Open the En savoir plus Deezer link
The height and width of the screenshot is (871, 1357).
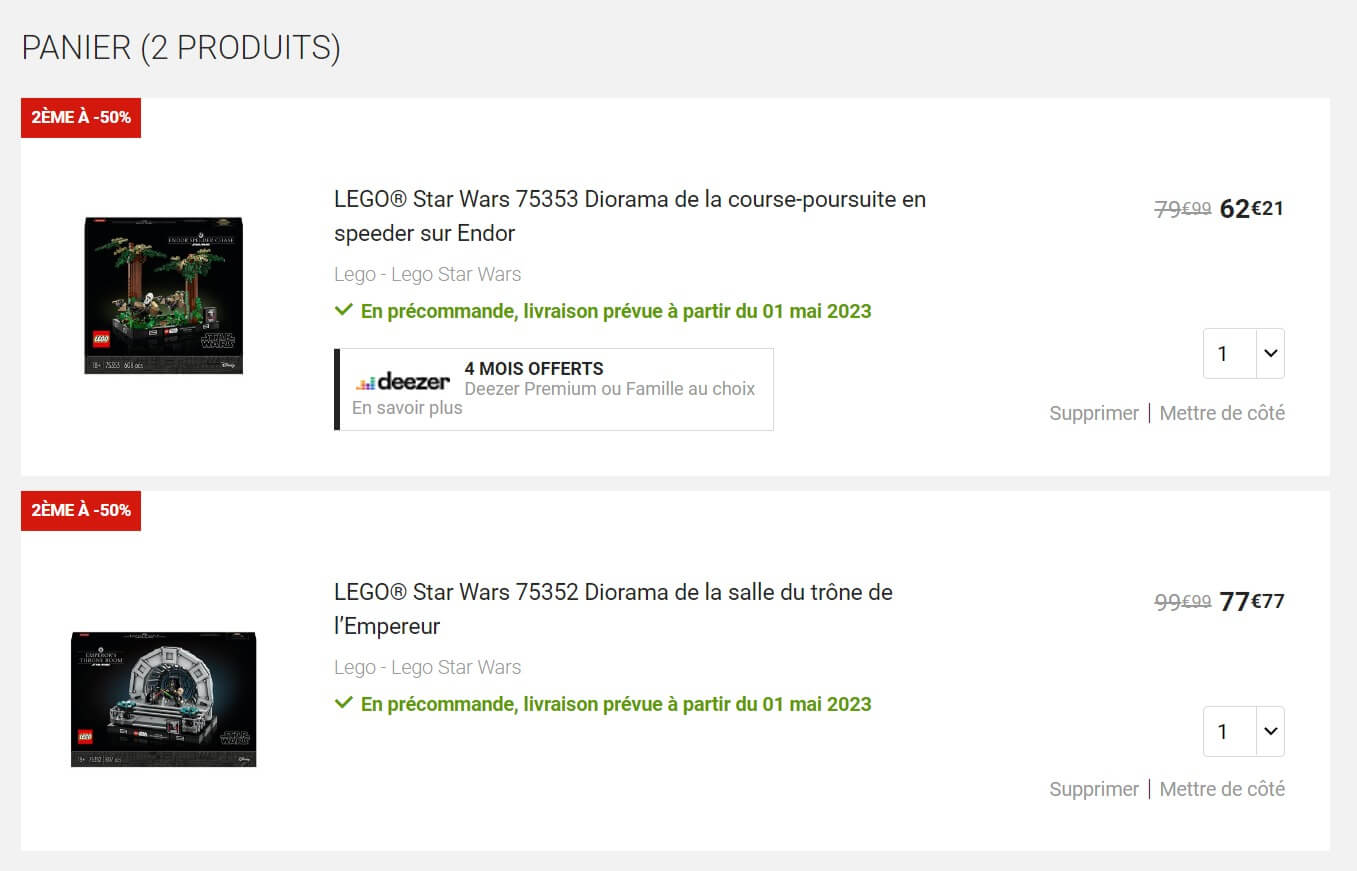pos(407,408)
